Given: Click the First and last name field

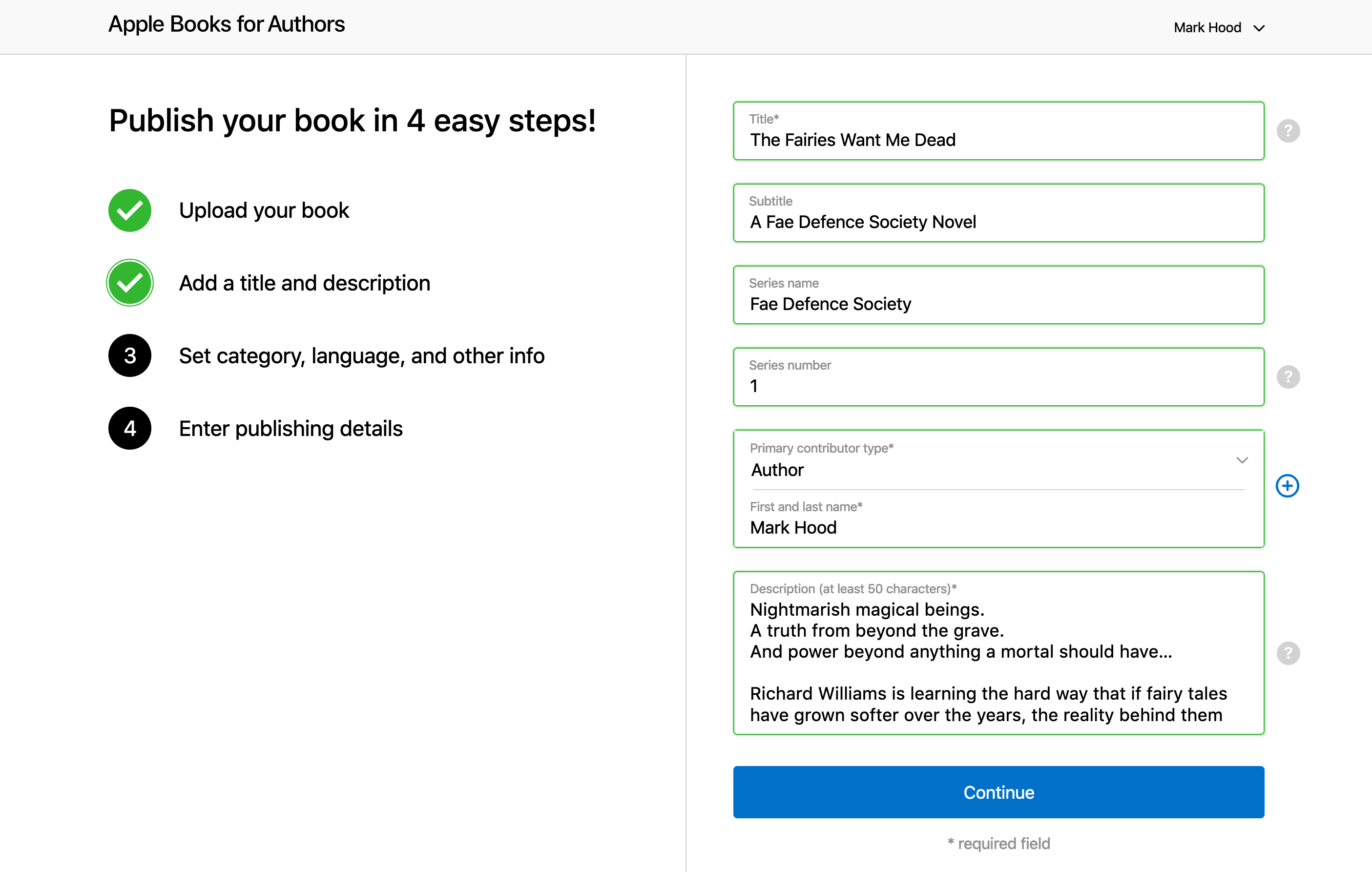Looking at the screenshot, I should 998,527.
